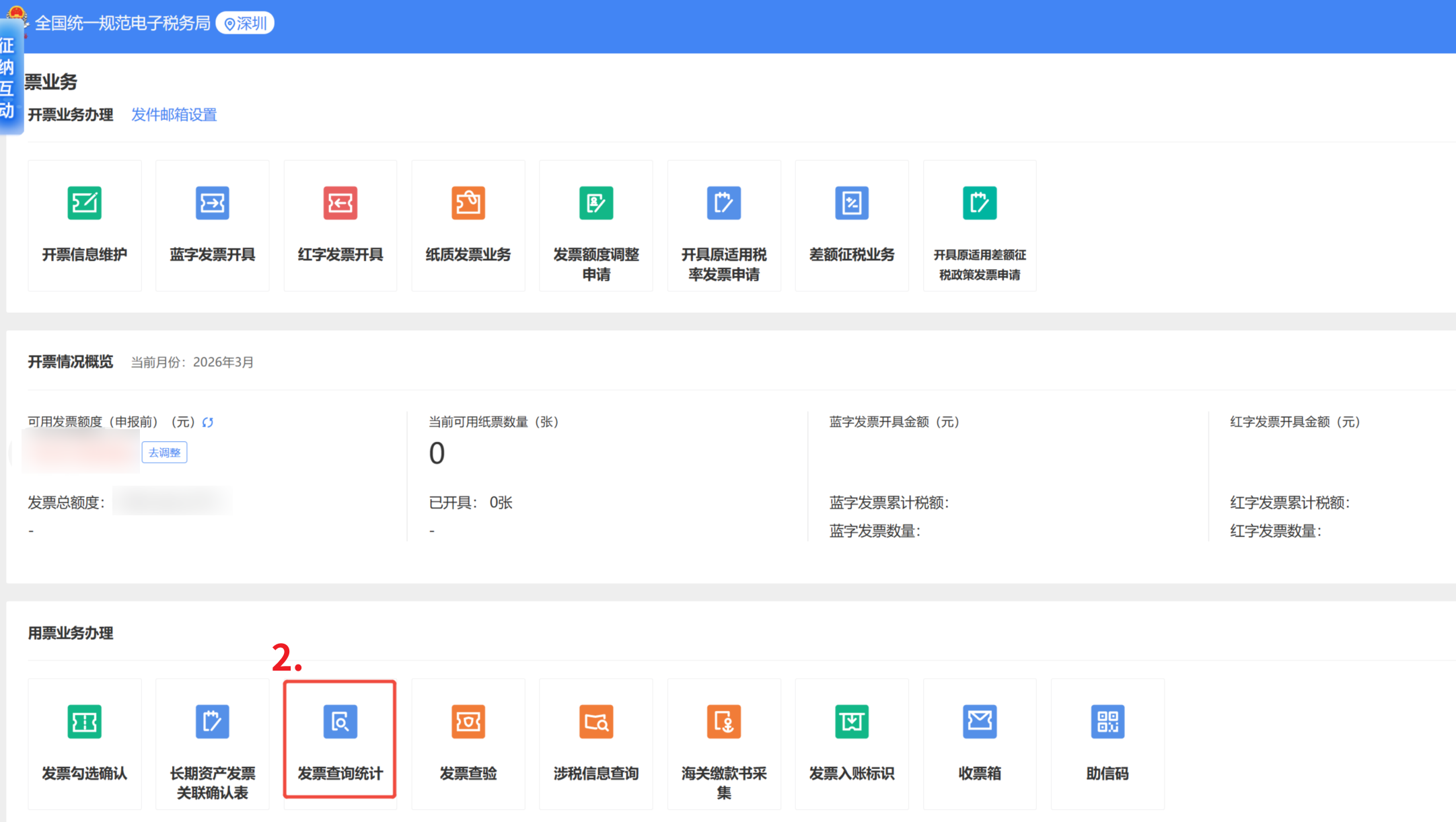1456x822 pixels.
Task: Open the 收票箱 mail icon
Action: (979, 722)
